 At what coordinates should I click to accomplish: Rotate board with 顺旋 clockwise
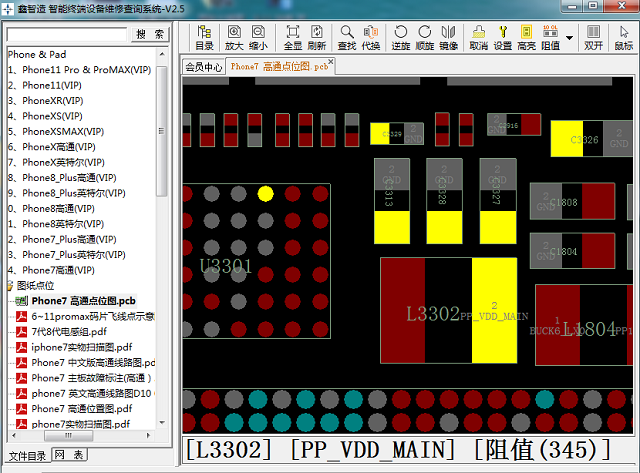coord(424,38)
